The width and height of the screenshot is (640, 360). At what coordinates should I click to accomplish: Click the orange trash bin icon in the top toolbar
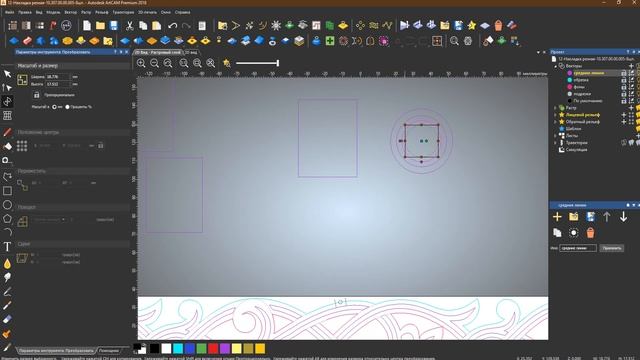pos(498,26)
